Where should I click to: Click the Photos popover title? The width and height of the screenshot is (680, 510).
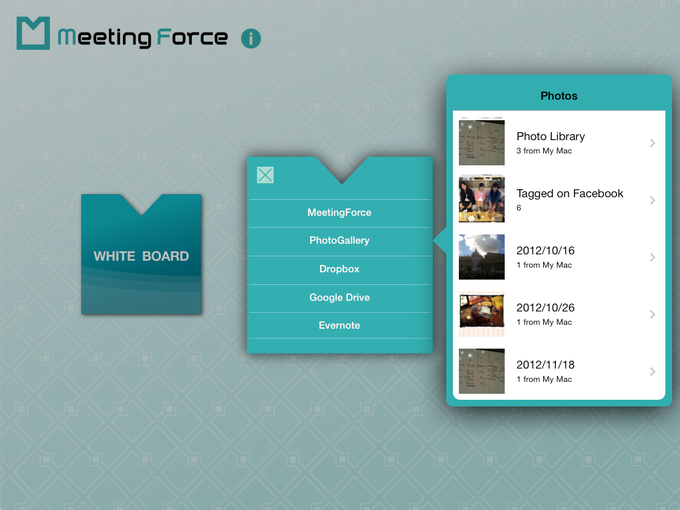pos(559,96)
